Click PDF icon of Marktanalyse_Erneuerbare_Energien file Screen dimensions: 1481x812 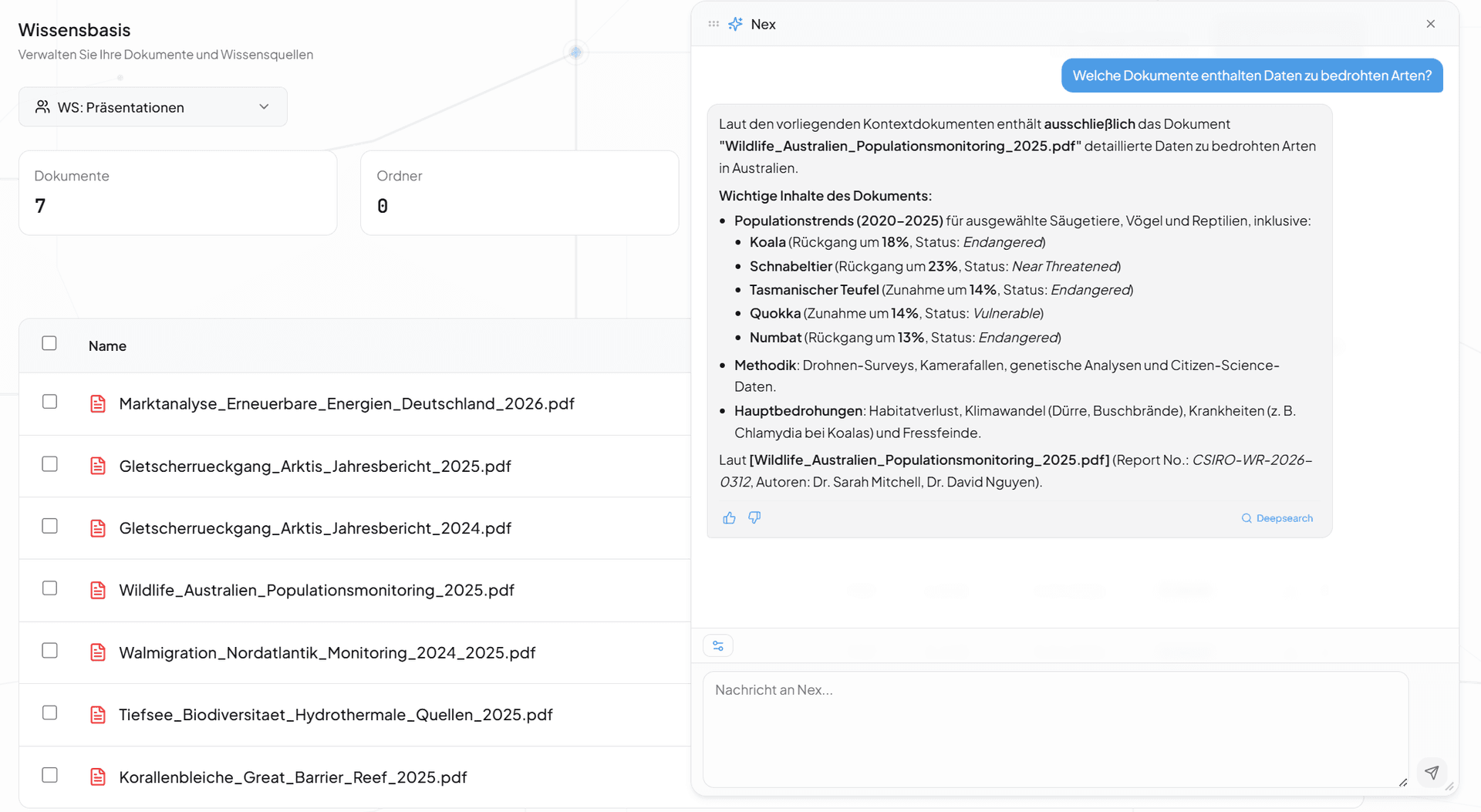(x=98, y=404)
